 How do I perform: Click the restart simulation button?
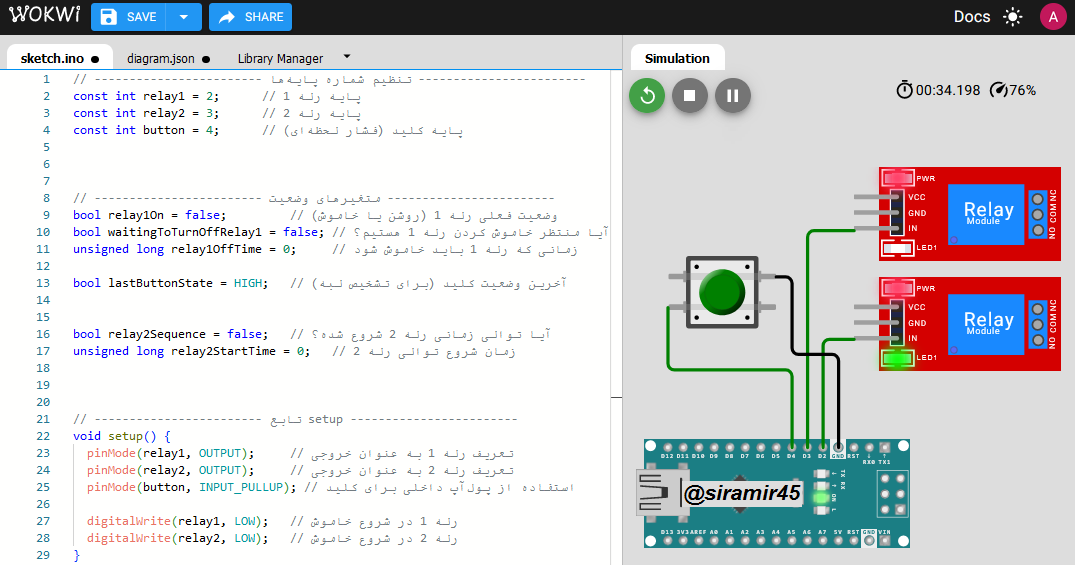[x=647, y=96]
